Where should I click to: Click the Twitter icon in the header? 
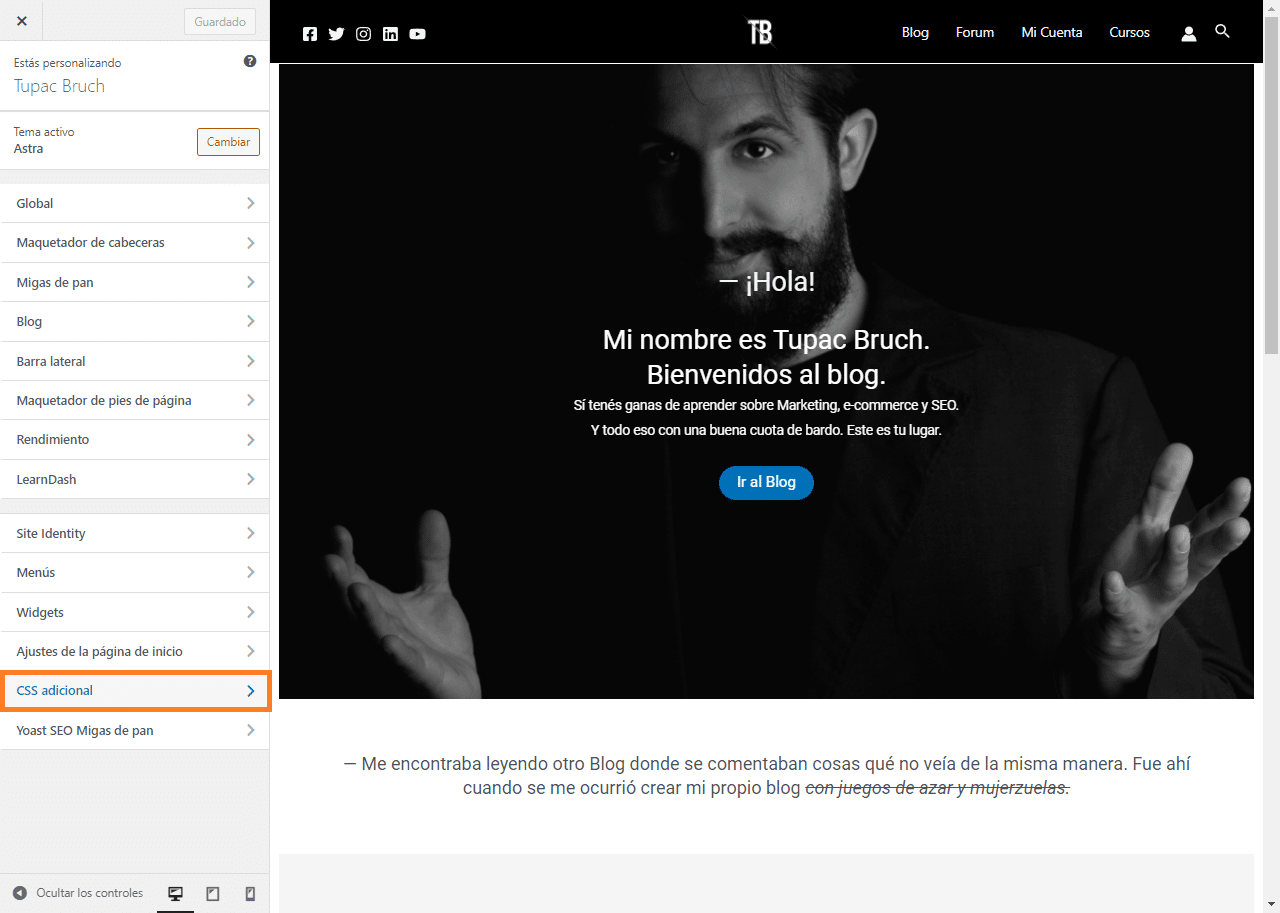click(x=336, y=33)
